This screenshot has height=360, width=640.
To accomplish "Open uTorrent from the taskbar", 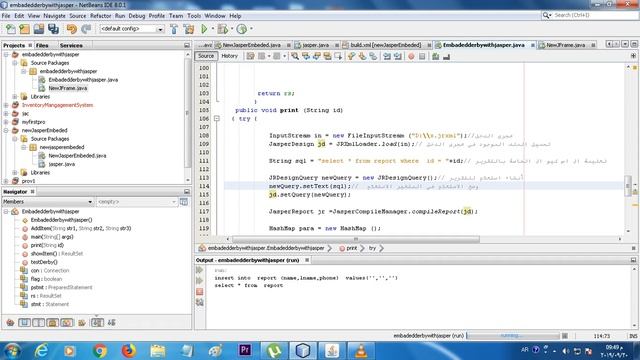I will click(274, 351).
